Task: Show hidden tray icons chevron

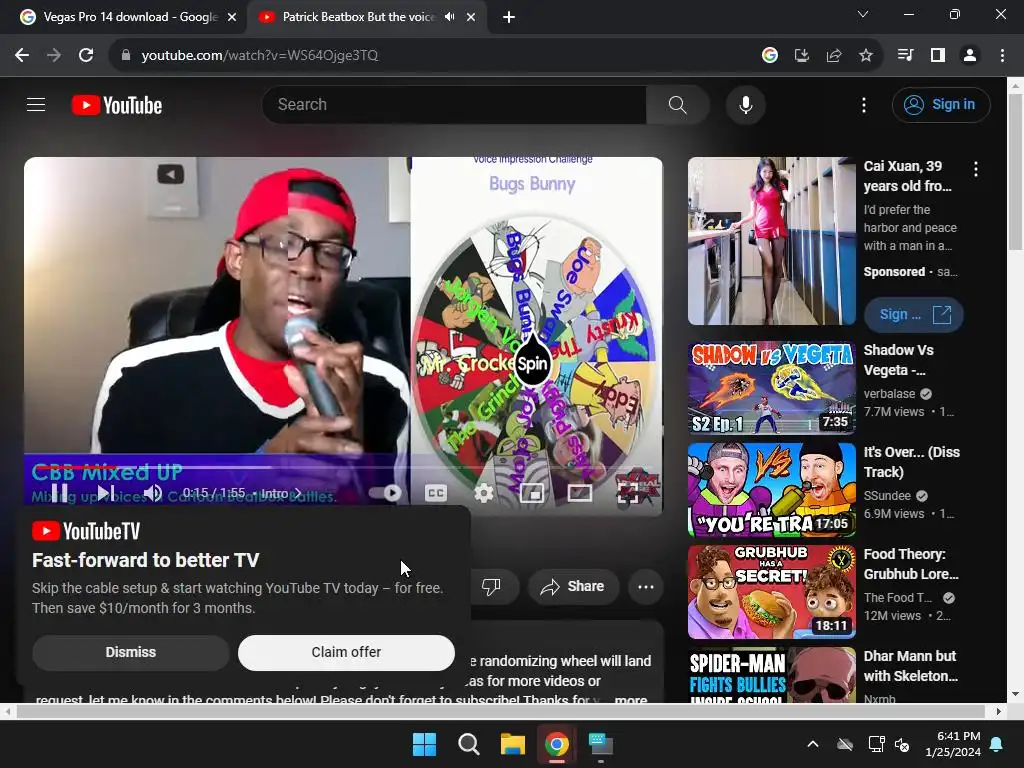Action: [x=812, y=744]
